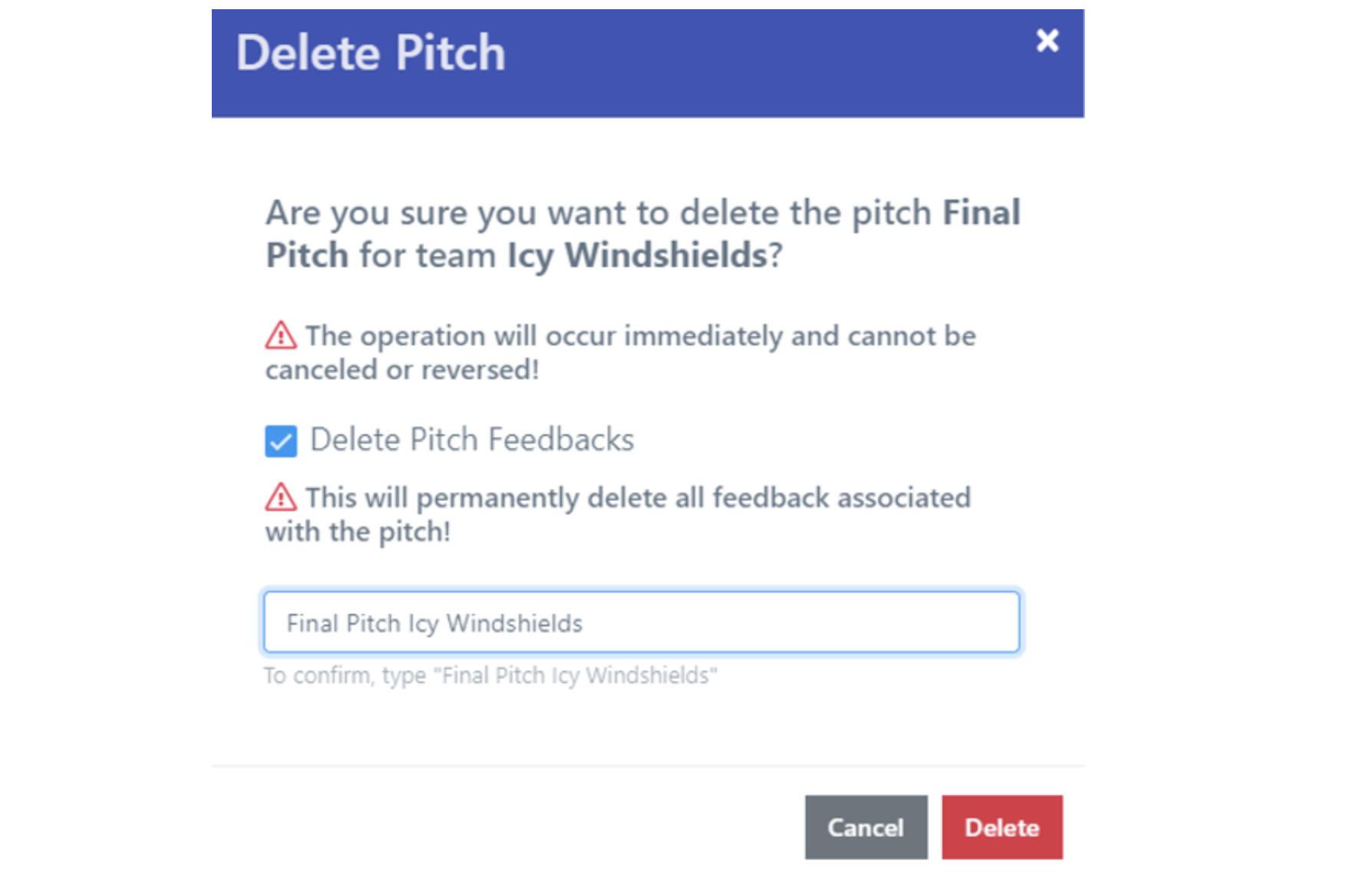Close the Delete Pitch dialog with X
This screenshot has width=1372, height=881.
coord(1047,41)
